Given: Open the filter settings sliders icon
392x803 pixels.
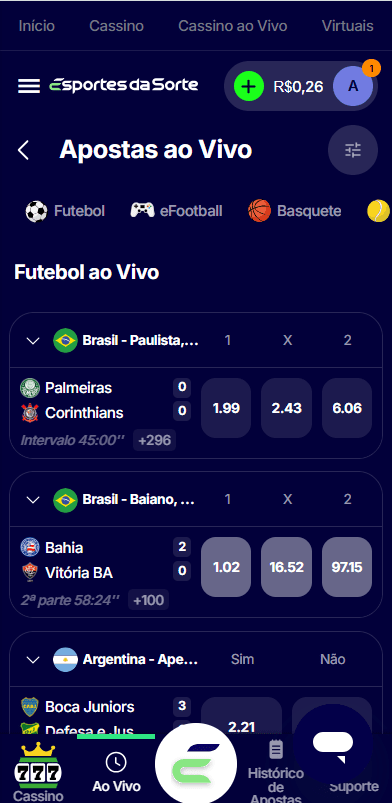Looking at the screenshot, I should (353, 150).
